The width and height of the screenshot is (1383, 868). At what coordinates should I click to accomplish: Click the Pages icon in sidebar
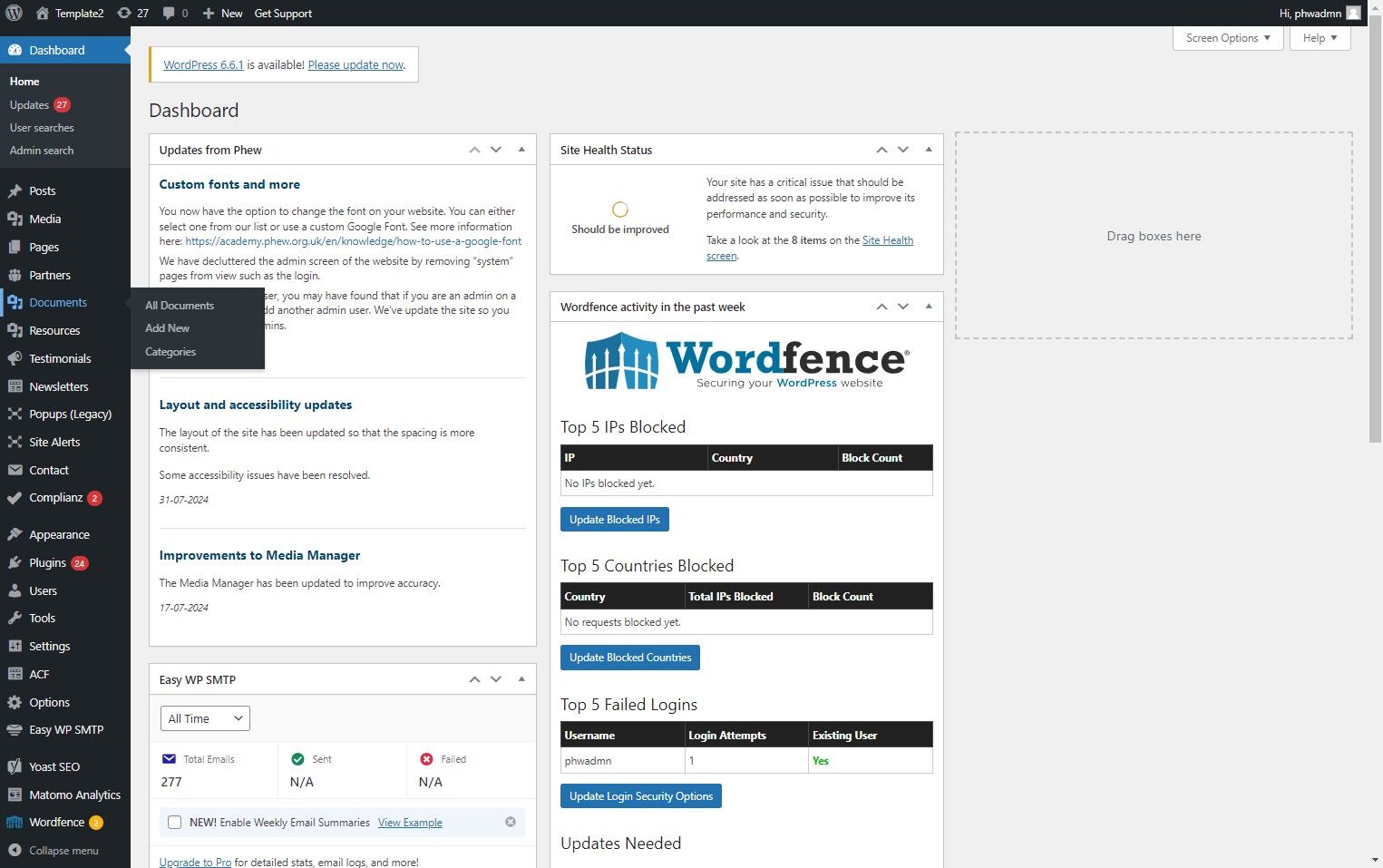click(x=15, y=247)
